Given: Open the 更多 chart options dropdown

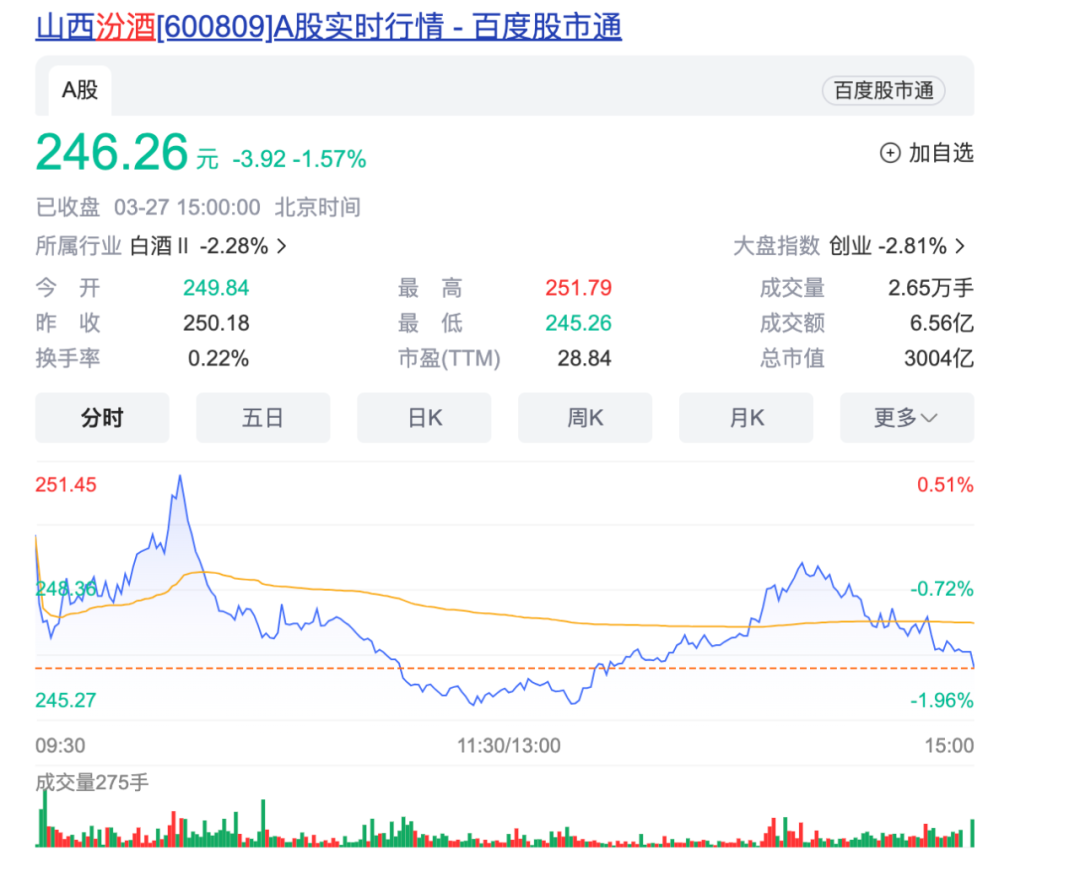Looking at the screenshot, I should coord(906,418).
